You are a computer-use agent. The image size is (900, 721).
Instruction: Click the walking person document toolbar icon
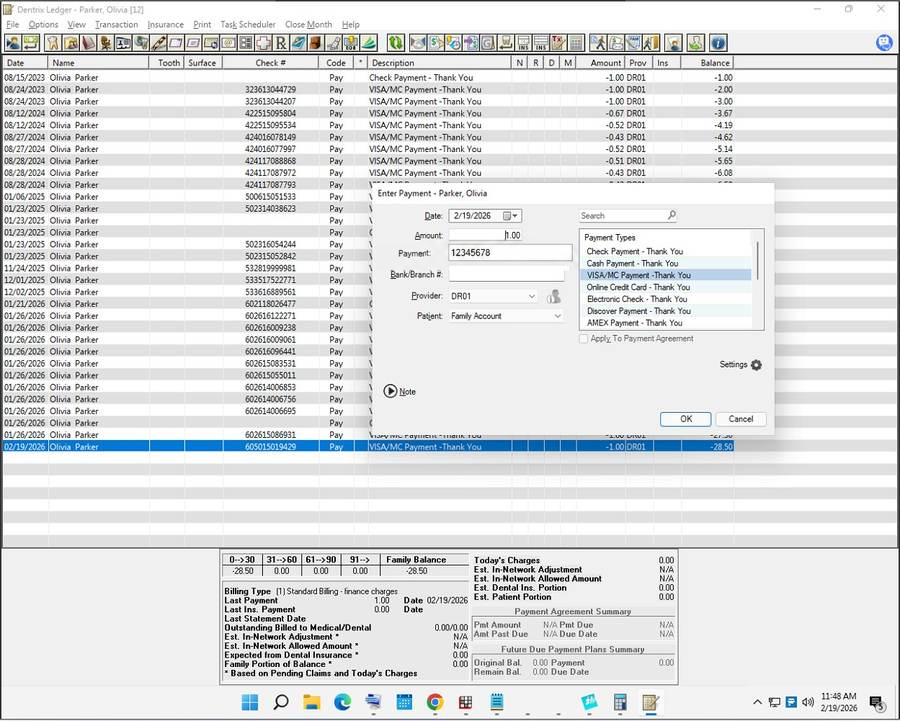coord(598,43)
